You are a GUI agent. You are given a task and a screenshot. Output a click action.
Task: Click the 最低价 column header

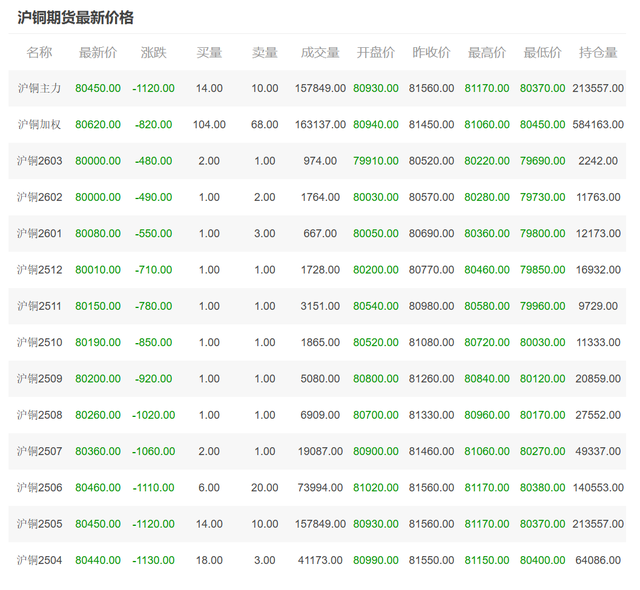point(542,53)
